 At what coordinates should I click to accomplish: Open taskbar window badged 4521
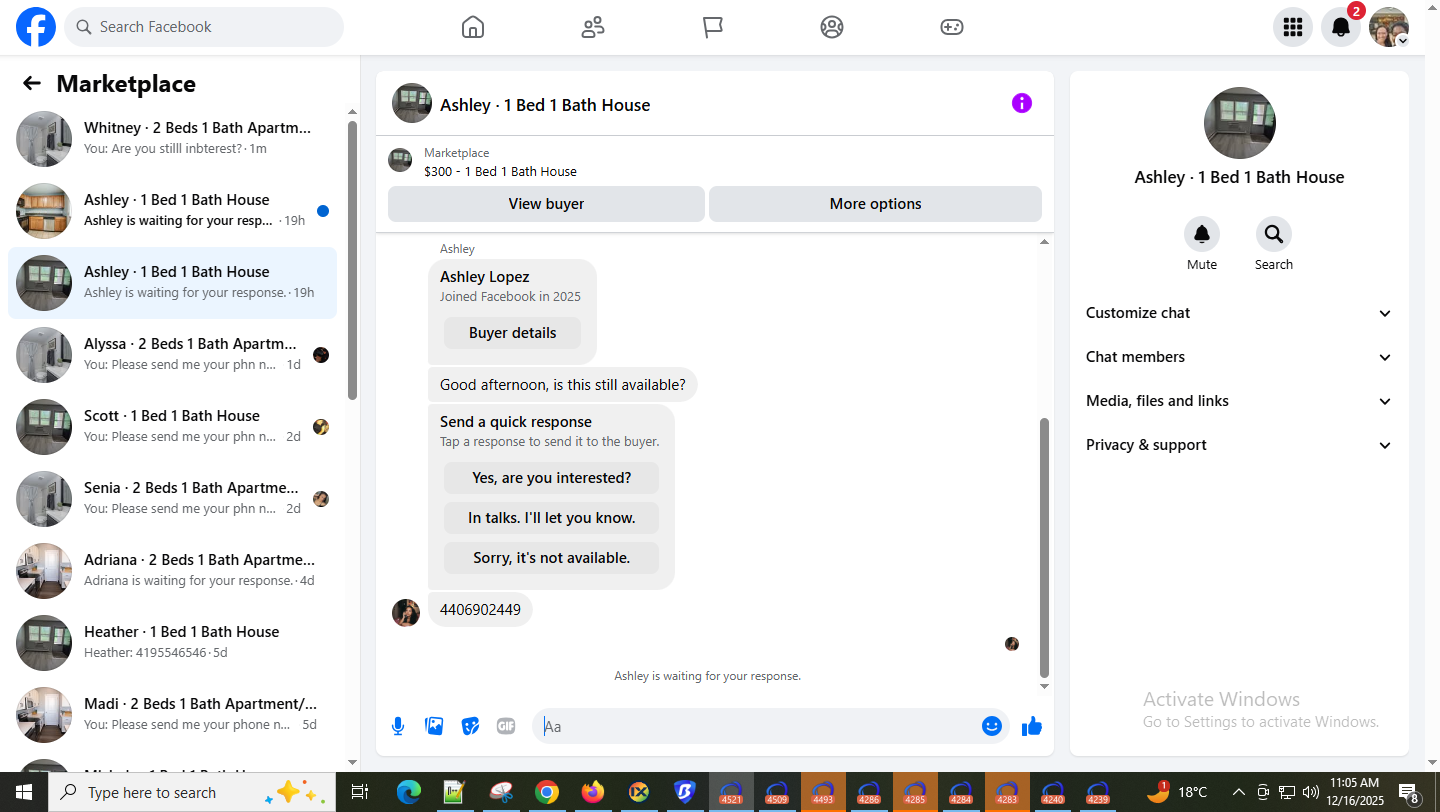732,792
